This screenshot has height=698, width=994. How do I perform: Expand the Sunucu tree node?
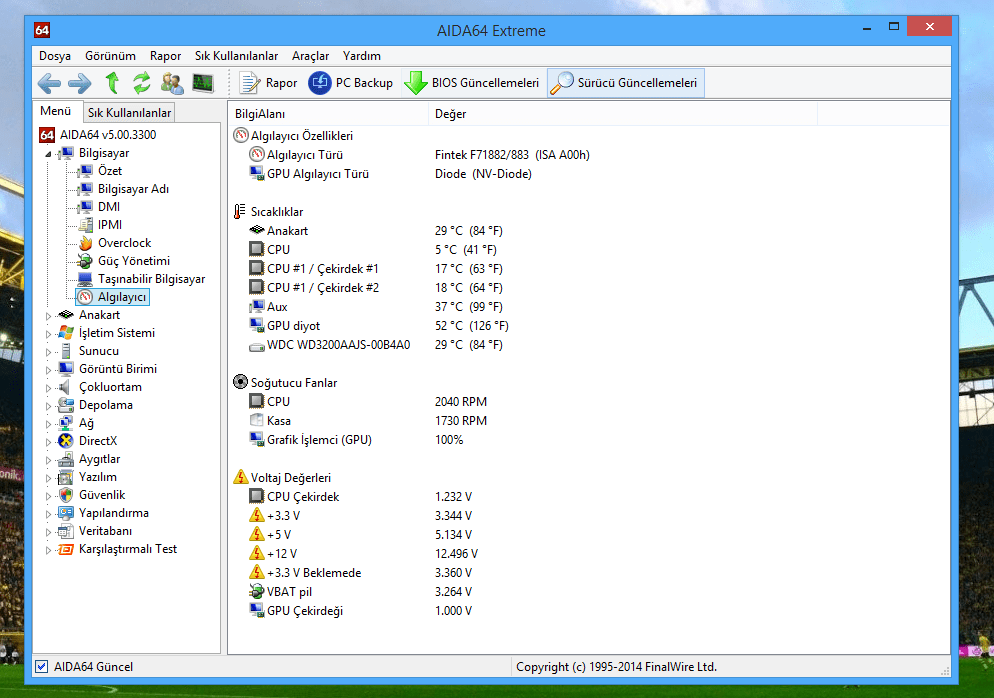(x=48, y=351)
